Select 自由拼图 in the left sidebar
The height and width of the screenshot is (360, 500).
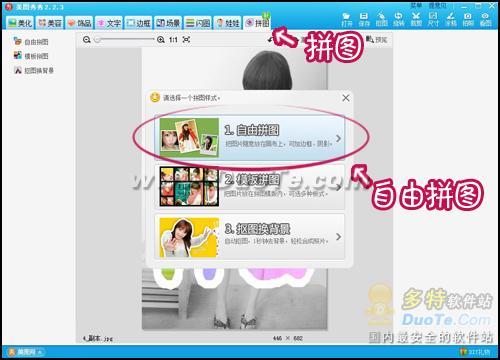coord(31,41)
